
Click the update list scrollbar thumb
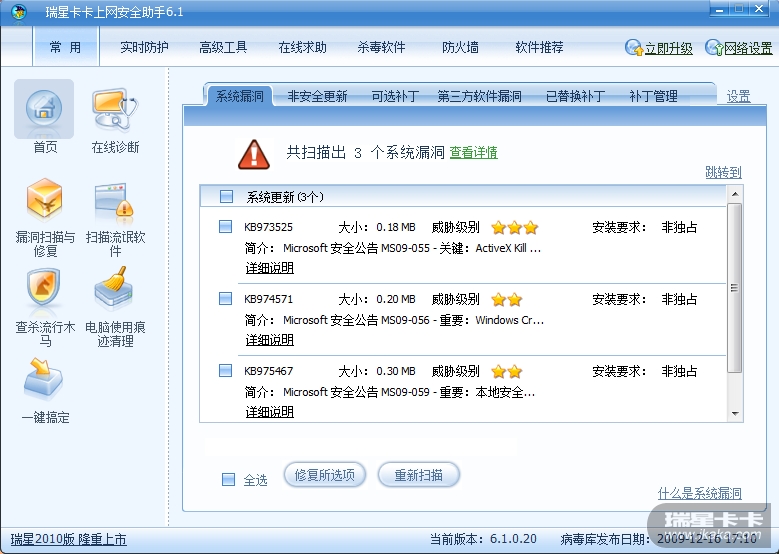pyautogui.click(x=735, y=288)
